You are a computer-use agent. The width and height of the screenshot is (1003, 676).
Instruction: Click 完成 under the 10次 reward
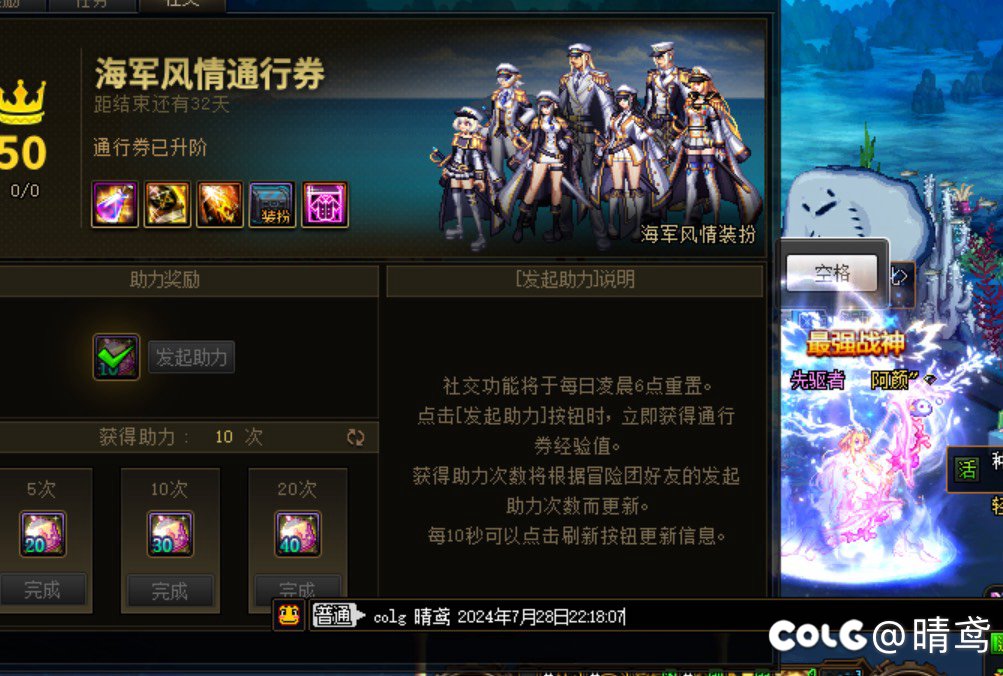point(170,590)
